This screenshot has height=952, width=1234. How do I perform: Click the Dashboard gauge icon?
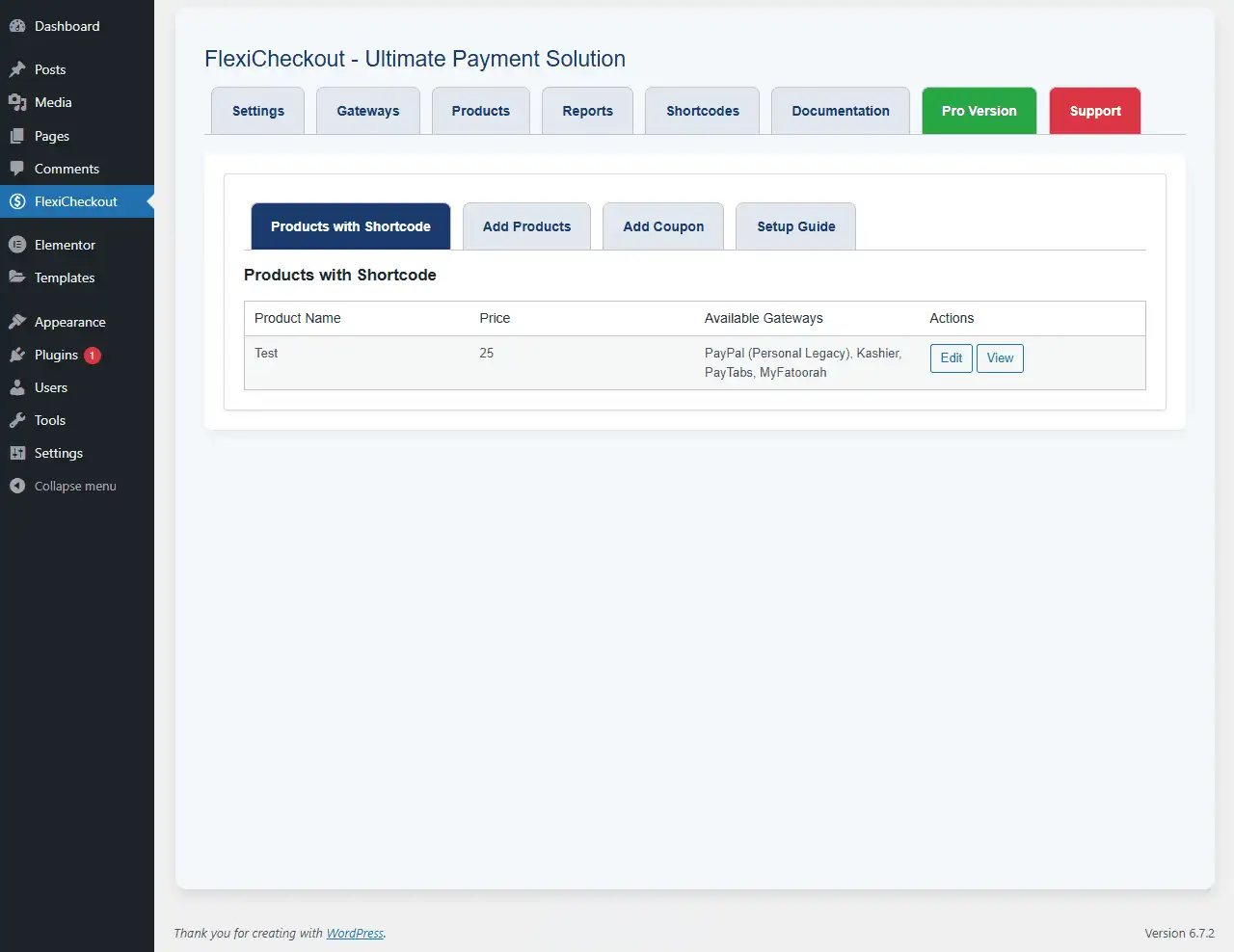click(x=17, y=26)
